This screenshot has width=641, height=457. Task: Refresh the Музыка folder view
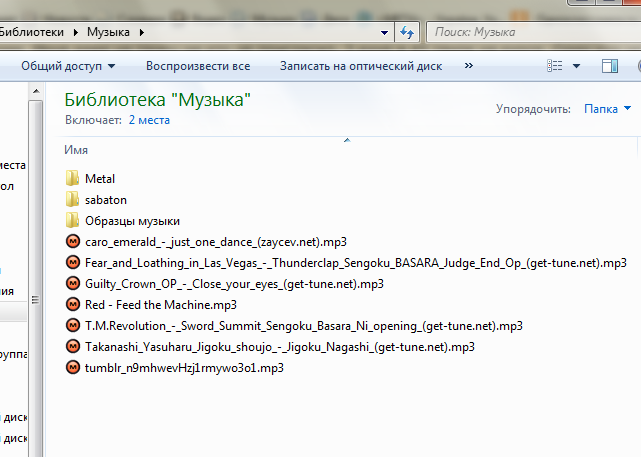click(407, 32)
